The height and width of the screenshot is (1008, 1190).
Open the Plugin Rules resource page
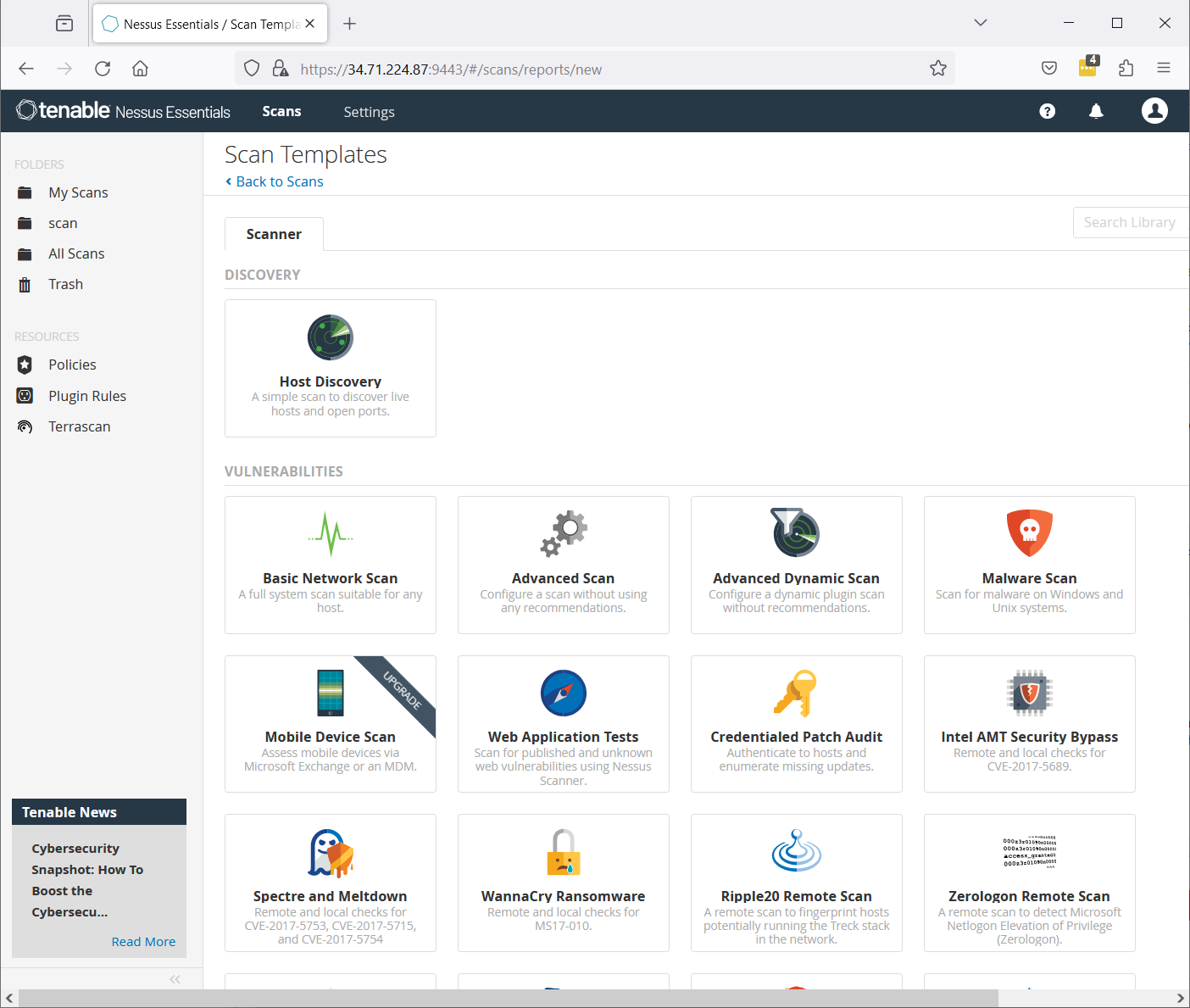[x=87, y=396]
